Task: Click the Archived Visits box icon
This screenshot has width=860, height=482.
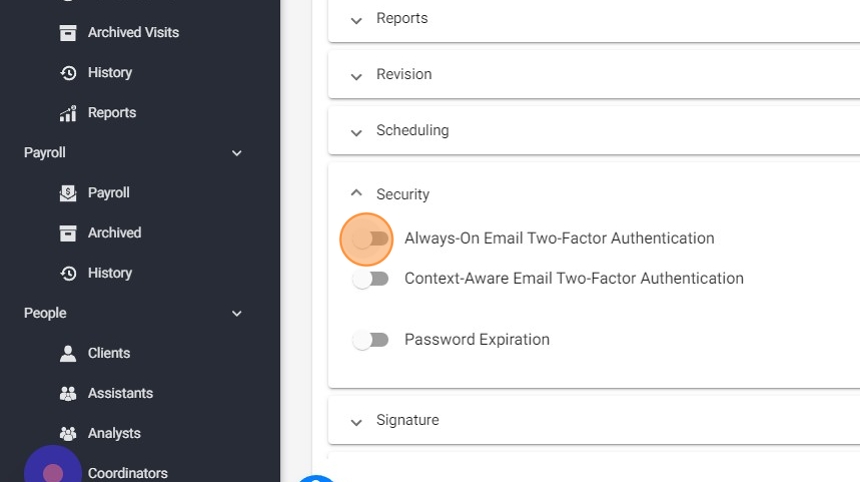Action: [x=68, y=33]
